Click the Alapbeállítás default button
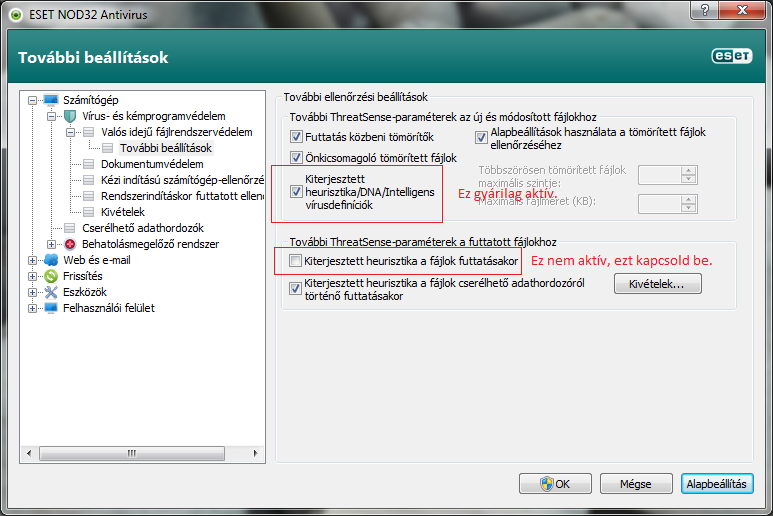The width and height of the screenshot is (773, 516). [717, 484]
